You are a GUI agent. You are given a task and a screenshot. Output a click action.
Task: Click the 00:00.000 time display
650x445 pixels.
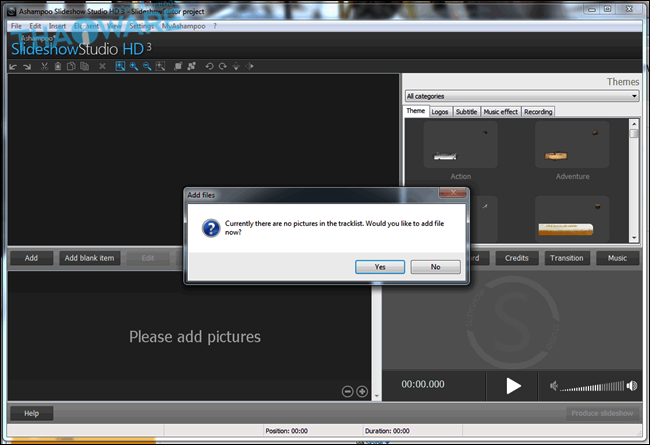click(x=423, y=384)
